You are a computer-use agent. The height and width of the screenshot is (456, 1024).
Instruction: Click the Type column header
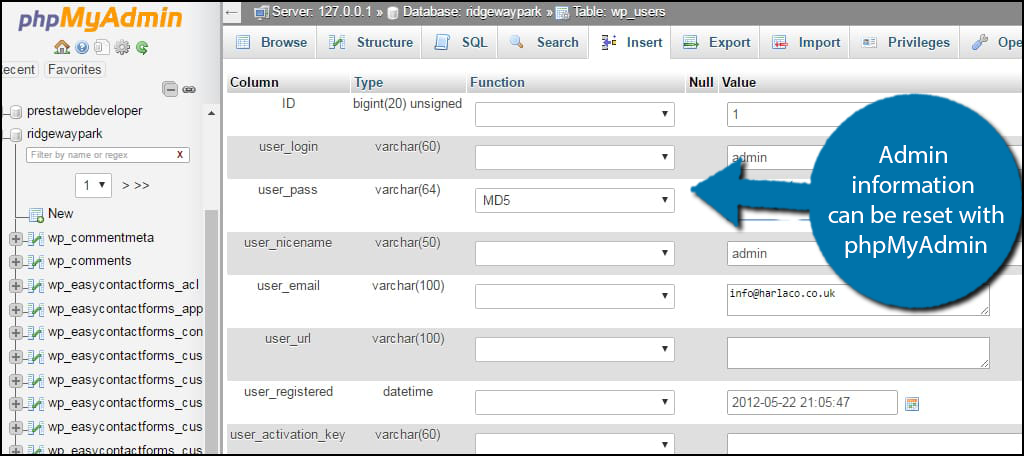pos(368,83)
